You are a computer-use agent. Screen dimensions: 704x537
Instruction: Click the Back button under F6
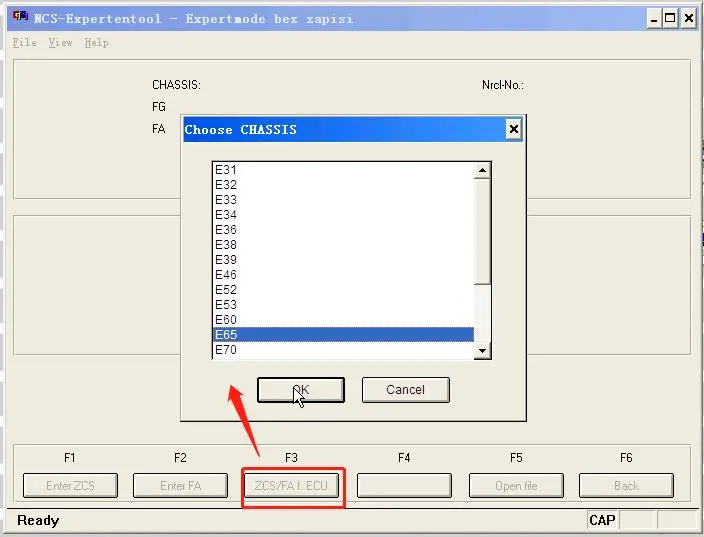(626, 485)
